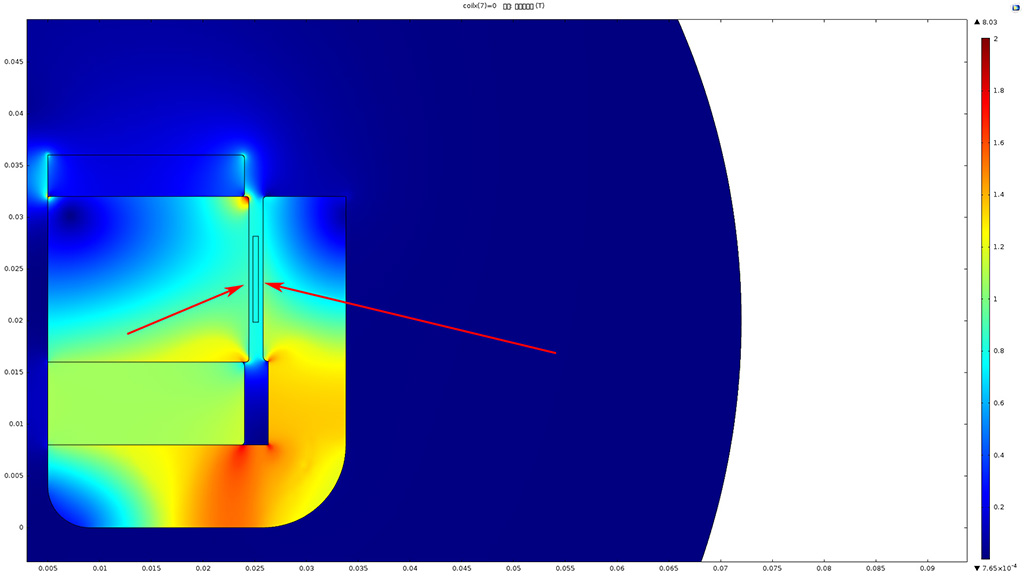The image size is (1024, 576).
Task: Click the tail end of the long right red arrow
Action: click(555, 353)
